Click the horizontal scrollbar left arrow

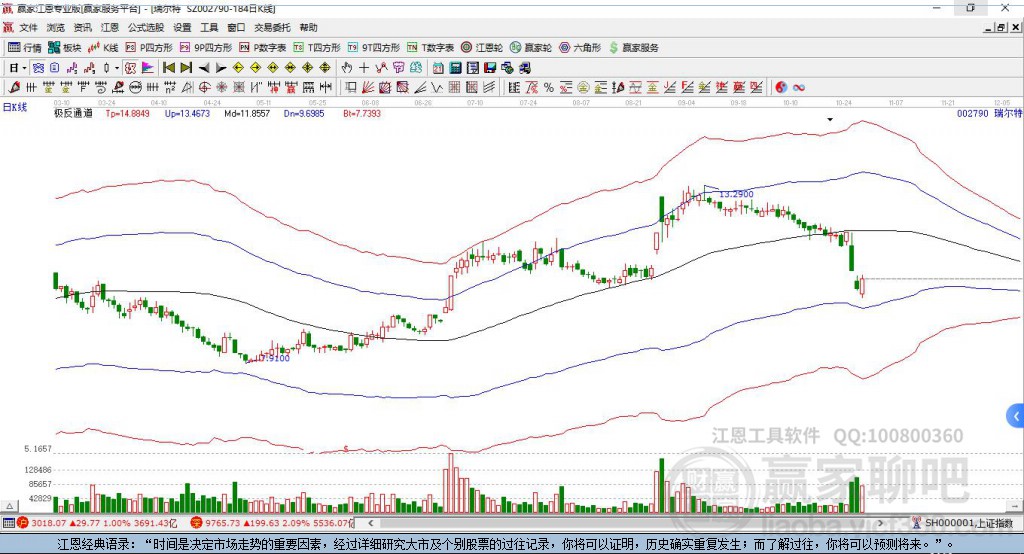(x=371, y=523)
